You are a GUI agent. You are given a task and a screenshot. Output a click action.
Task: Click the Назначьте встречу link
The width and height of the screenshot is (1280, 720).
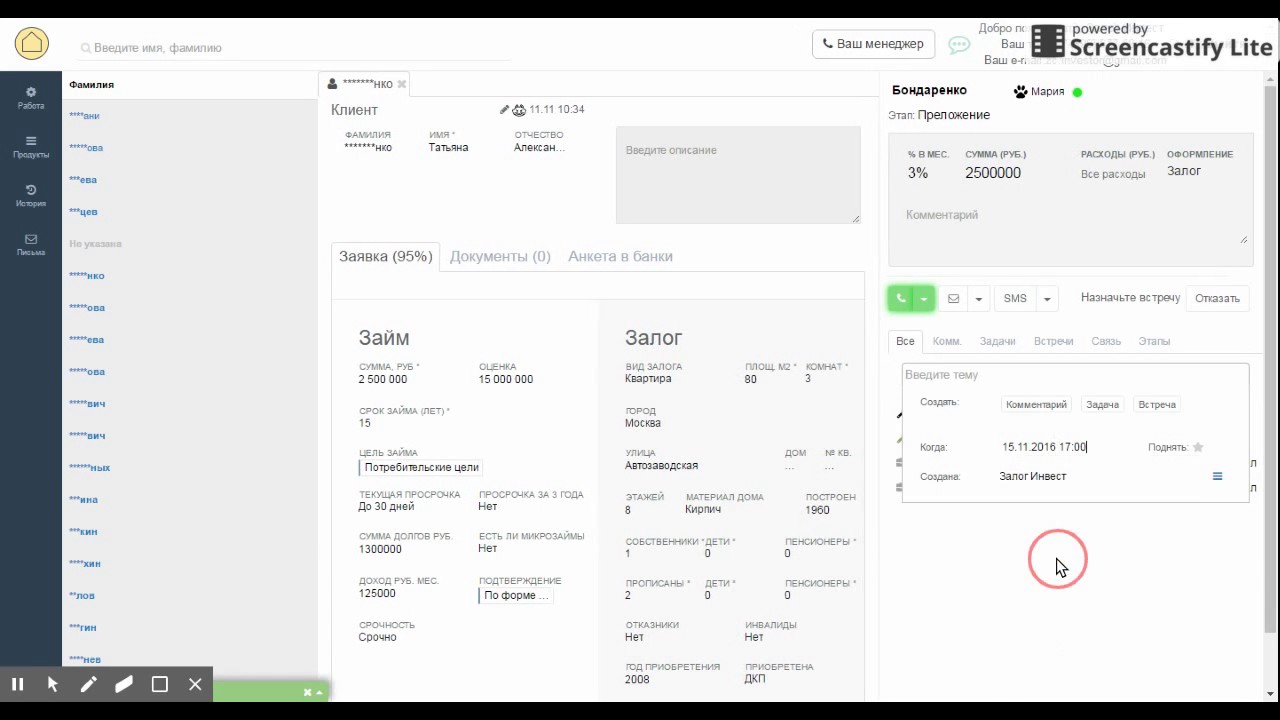(x=1130, y=298)
